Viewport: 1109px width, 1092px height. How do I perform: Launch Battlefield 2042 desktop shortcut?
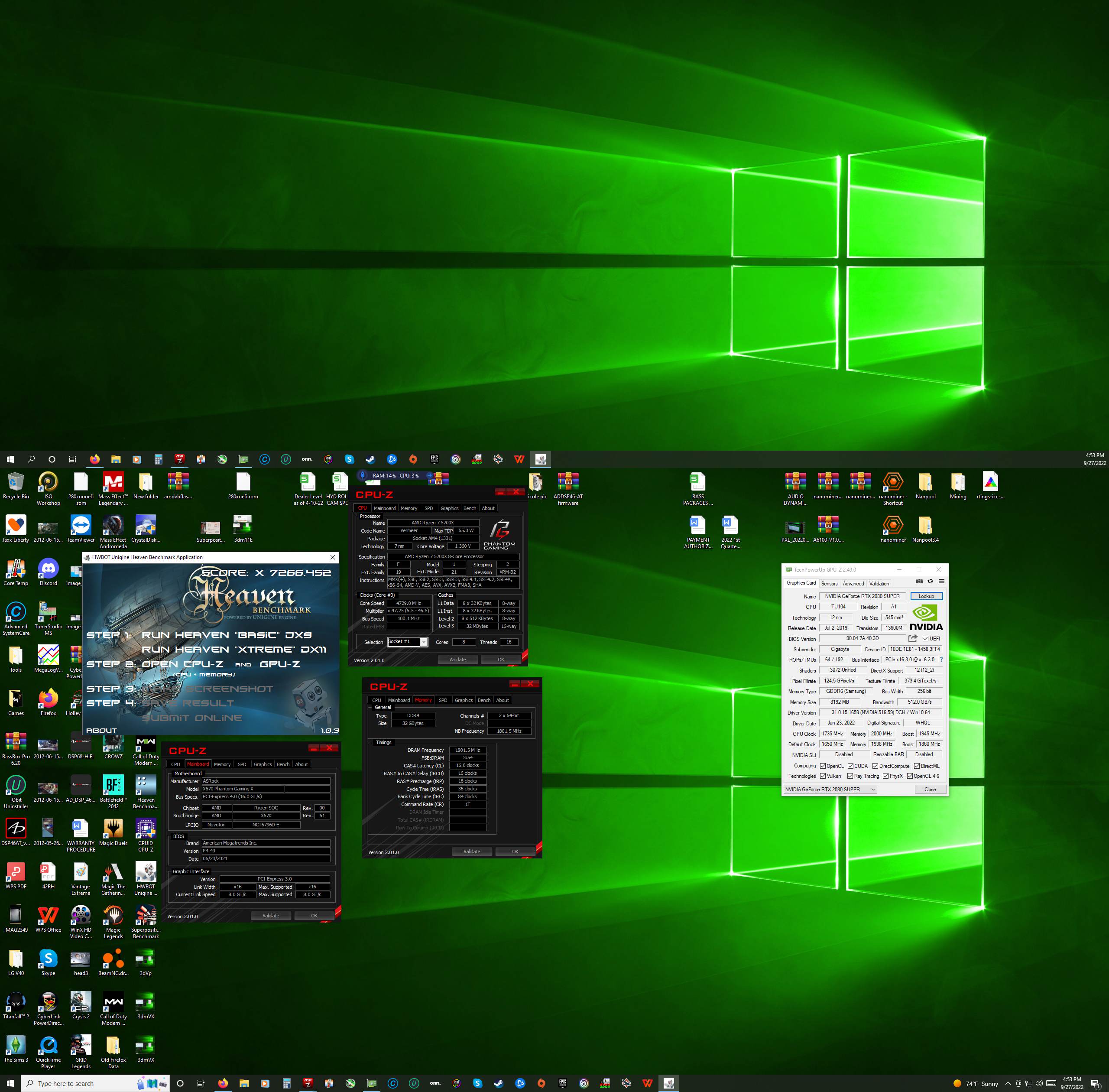pyautogui.click(x=113, y=791)
